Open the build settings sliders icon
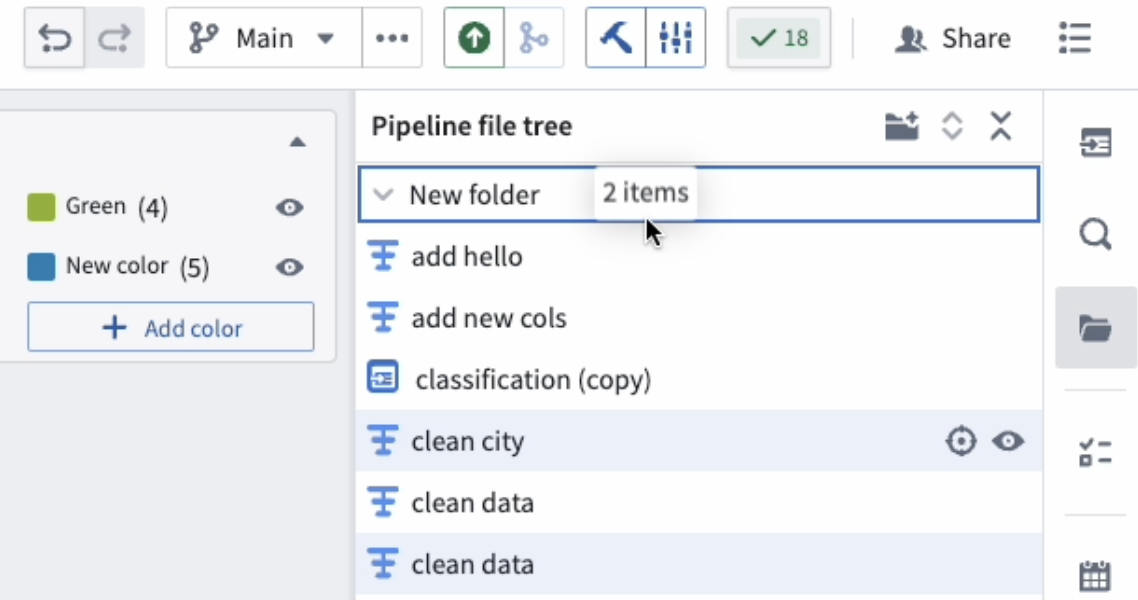This screenshot has width=1138, height=600. (676, 38)
